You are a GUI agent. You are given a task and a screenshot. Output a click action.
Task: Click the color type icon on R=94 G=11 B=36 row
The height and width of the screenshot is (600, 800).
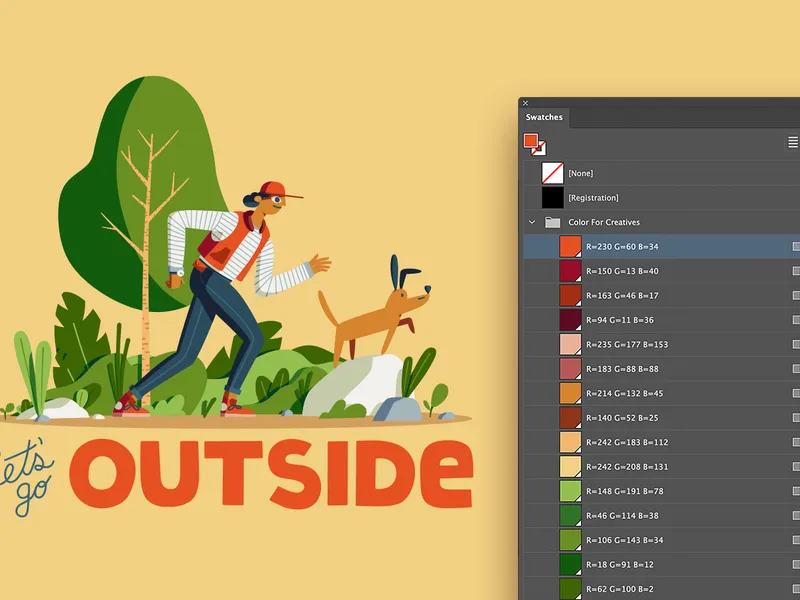(796, 320)
